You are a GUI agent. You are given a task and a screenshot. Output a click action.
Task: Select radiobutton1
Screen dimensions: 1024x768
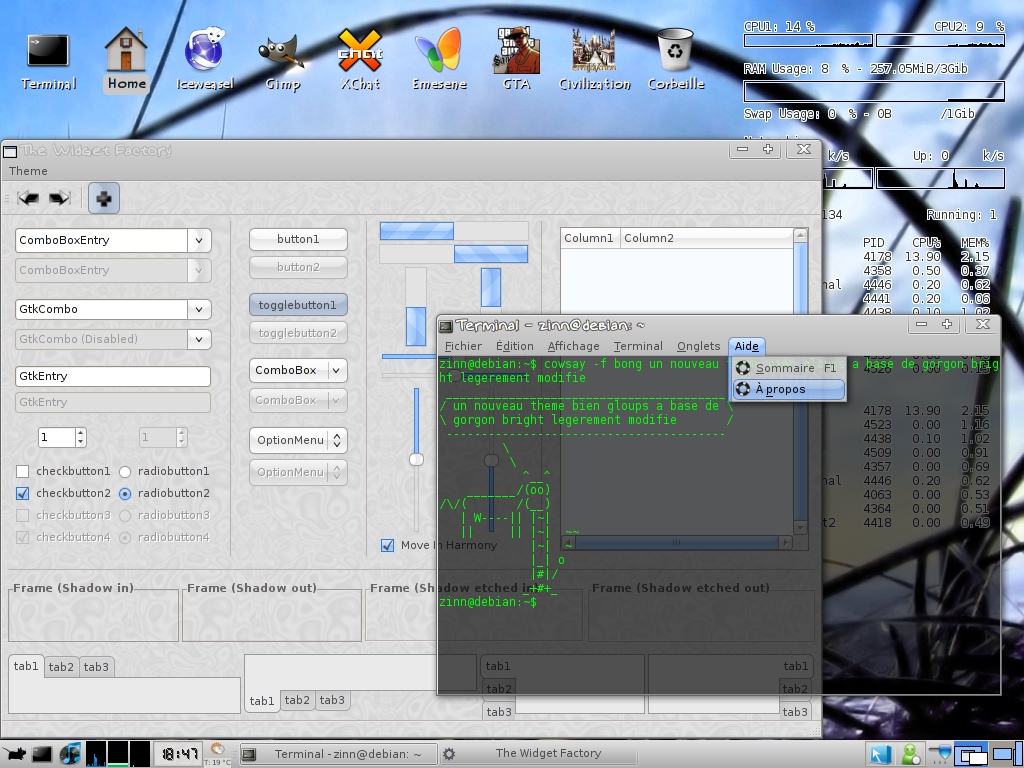[x=125, y=472]
